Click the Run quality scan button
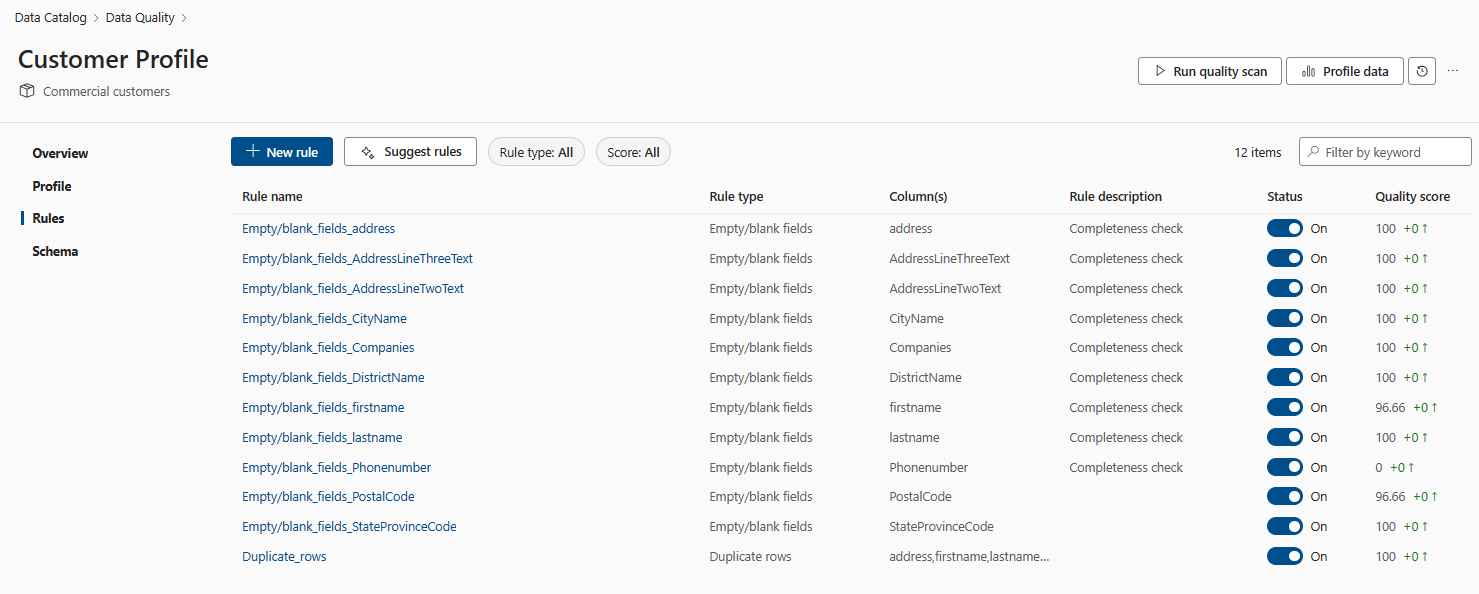This screenshot has width=1479, height=594. pos(1209,71)
